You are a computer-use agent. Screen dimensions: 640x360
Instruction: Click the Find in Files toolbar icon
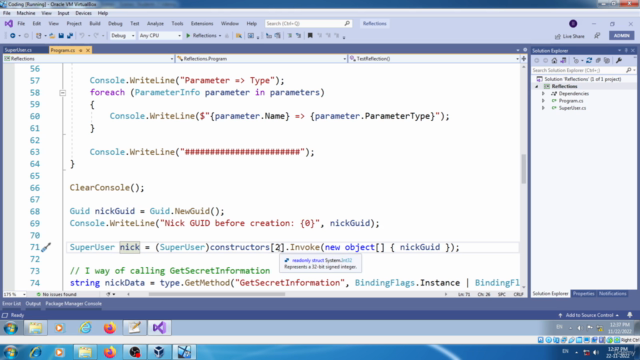[x=239, y=36]
